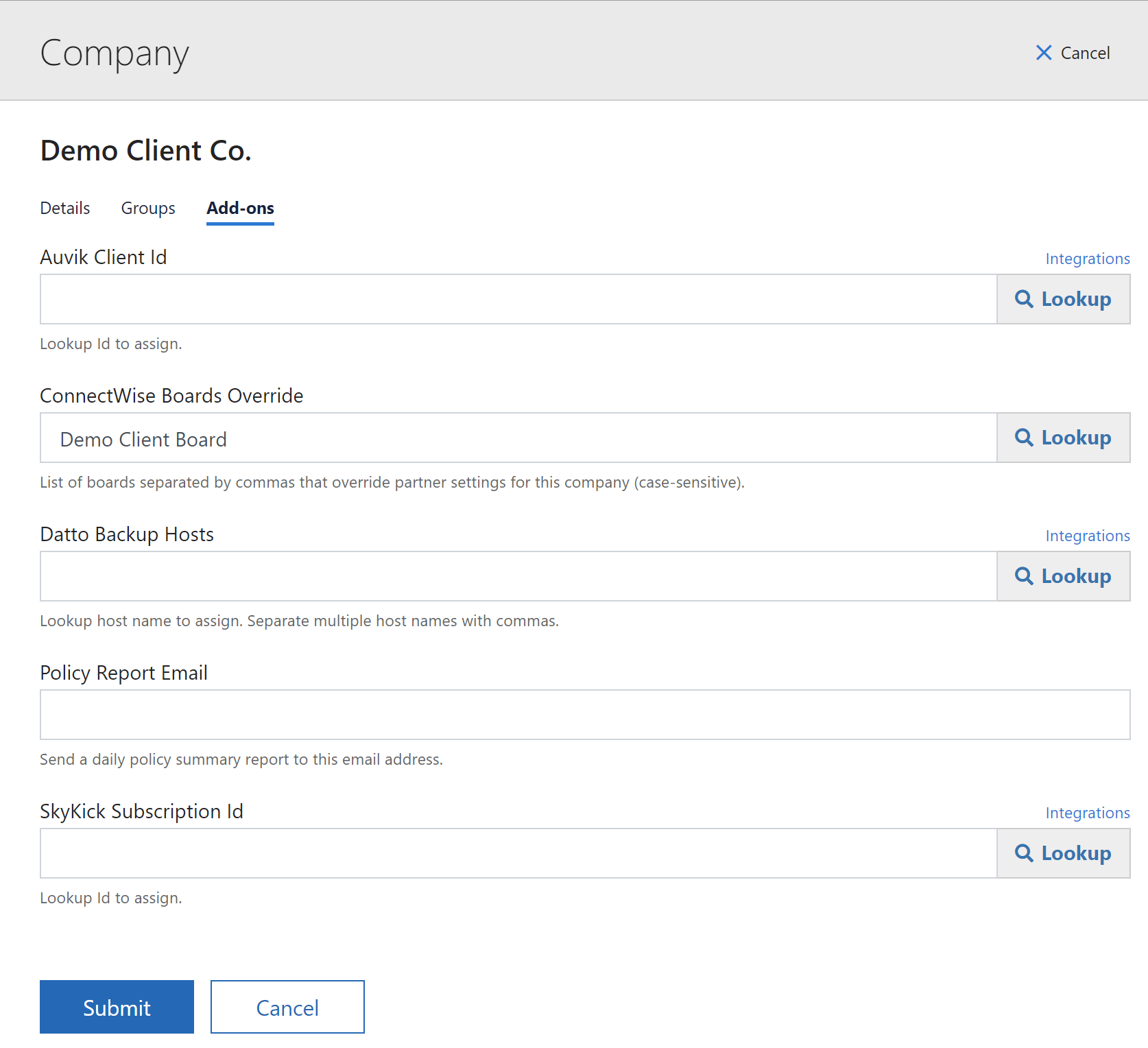Click Lookup button for Datto Backup Hosts
The height and width of the screenshot is (1048, 1148).
point(1064,576)
